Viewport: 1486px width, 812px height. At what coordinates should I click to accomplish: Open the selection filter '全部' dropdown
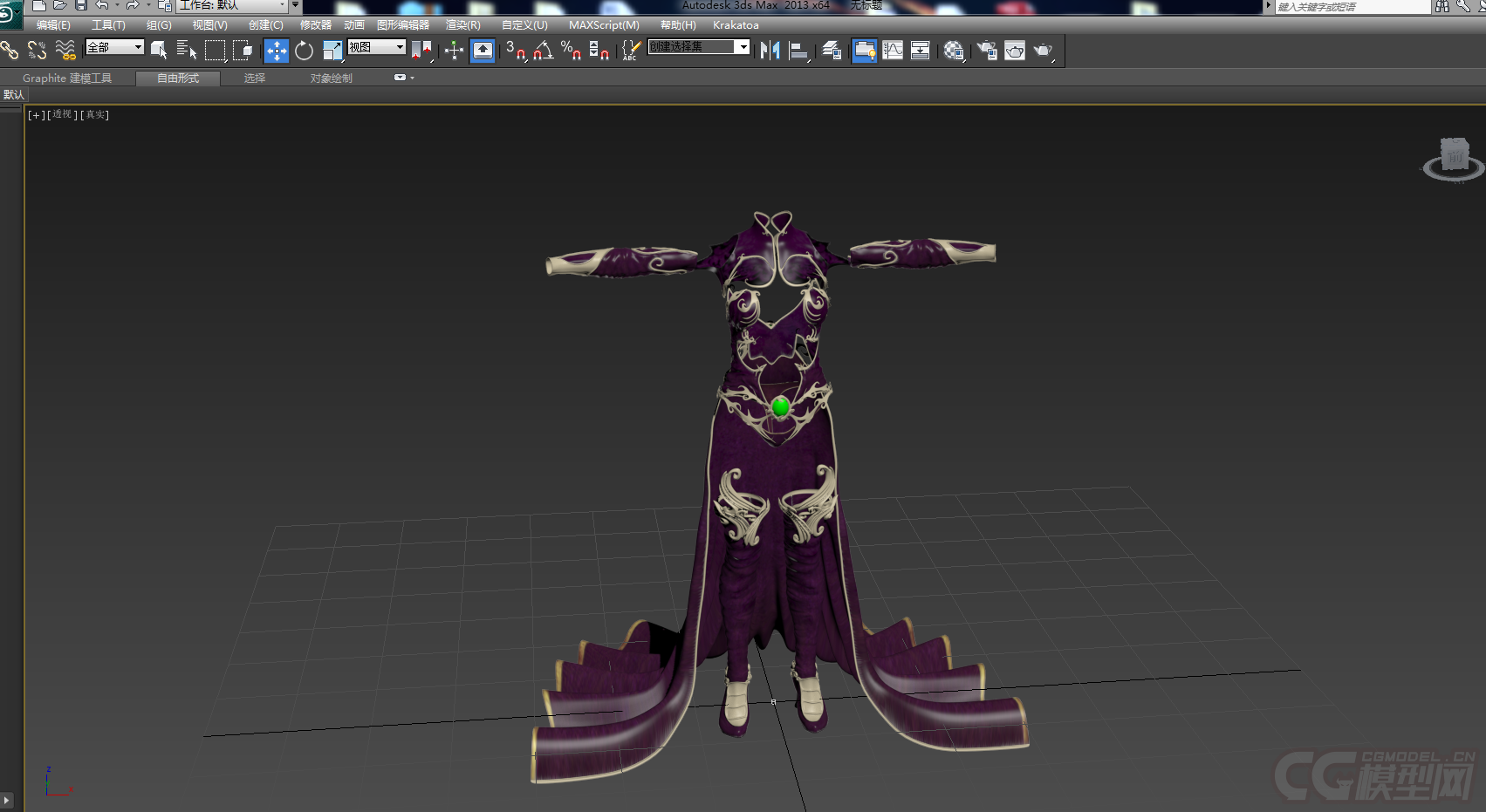(x=114, y=47)
